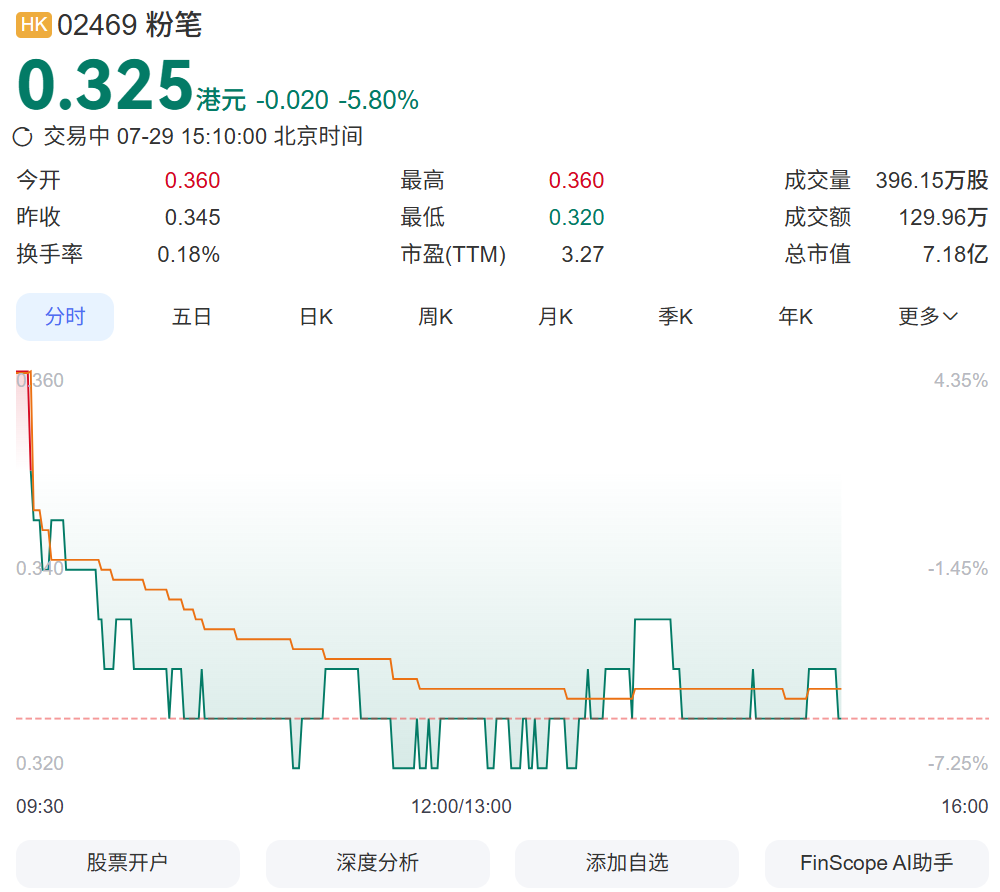
Task: Click the 12:00/13:00 time axis label
Action: coord(461,807)
